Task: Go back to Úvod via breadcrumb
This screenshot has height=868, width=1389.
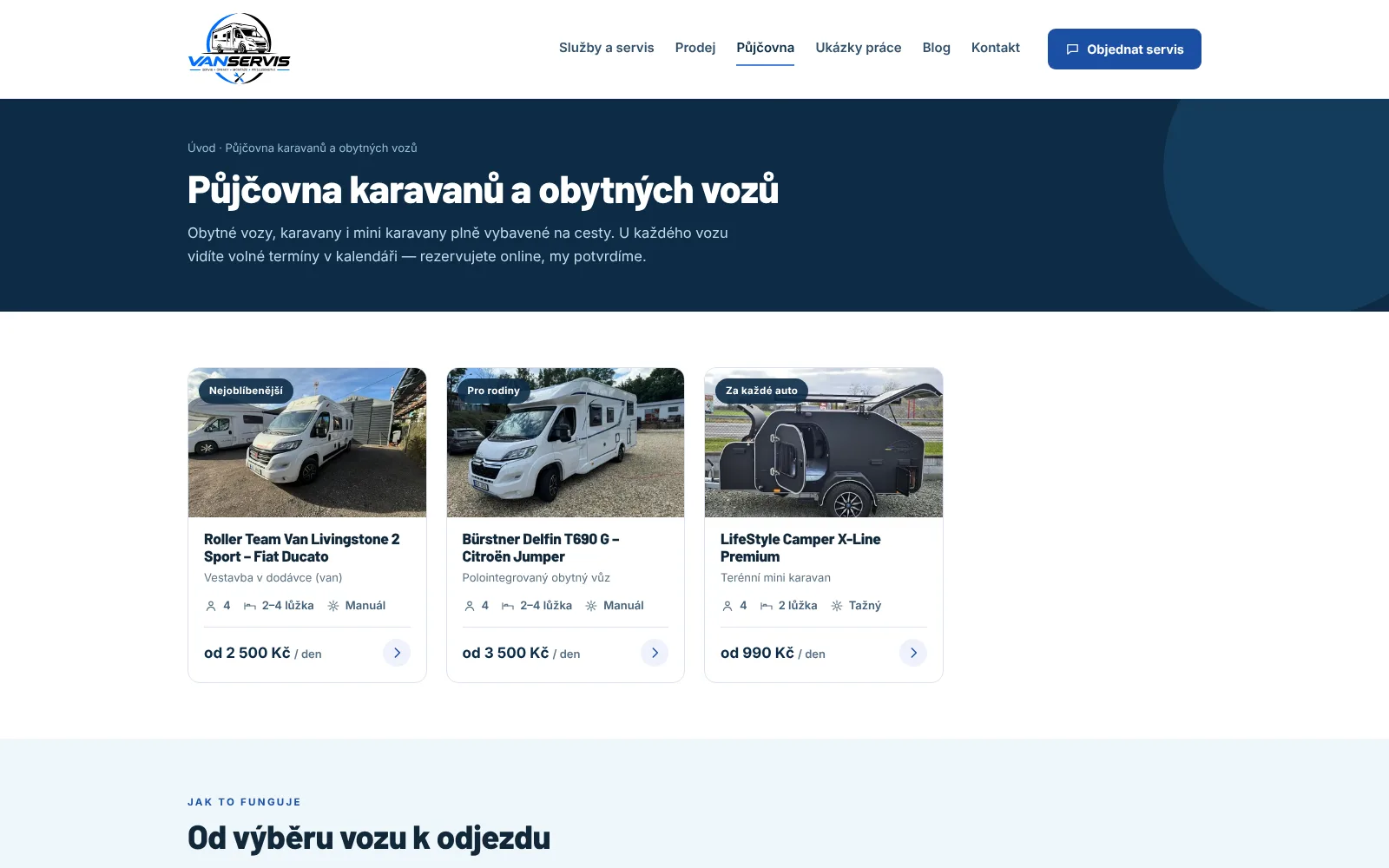Action: tap(201, 148)
